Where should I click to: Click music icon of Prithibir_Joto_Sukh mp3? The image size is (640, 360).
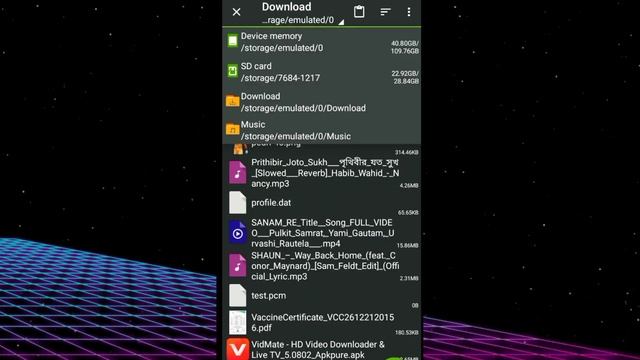pos(237,172)
